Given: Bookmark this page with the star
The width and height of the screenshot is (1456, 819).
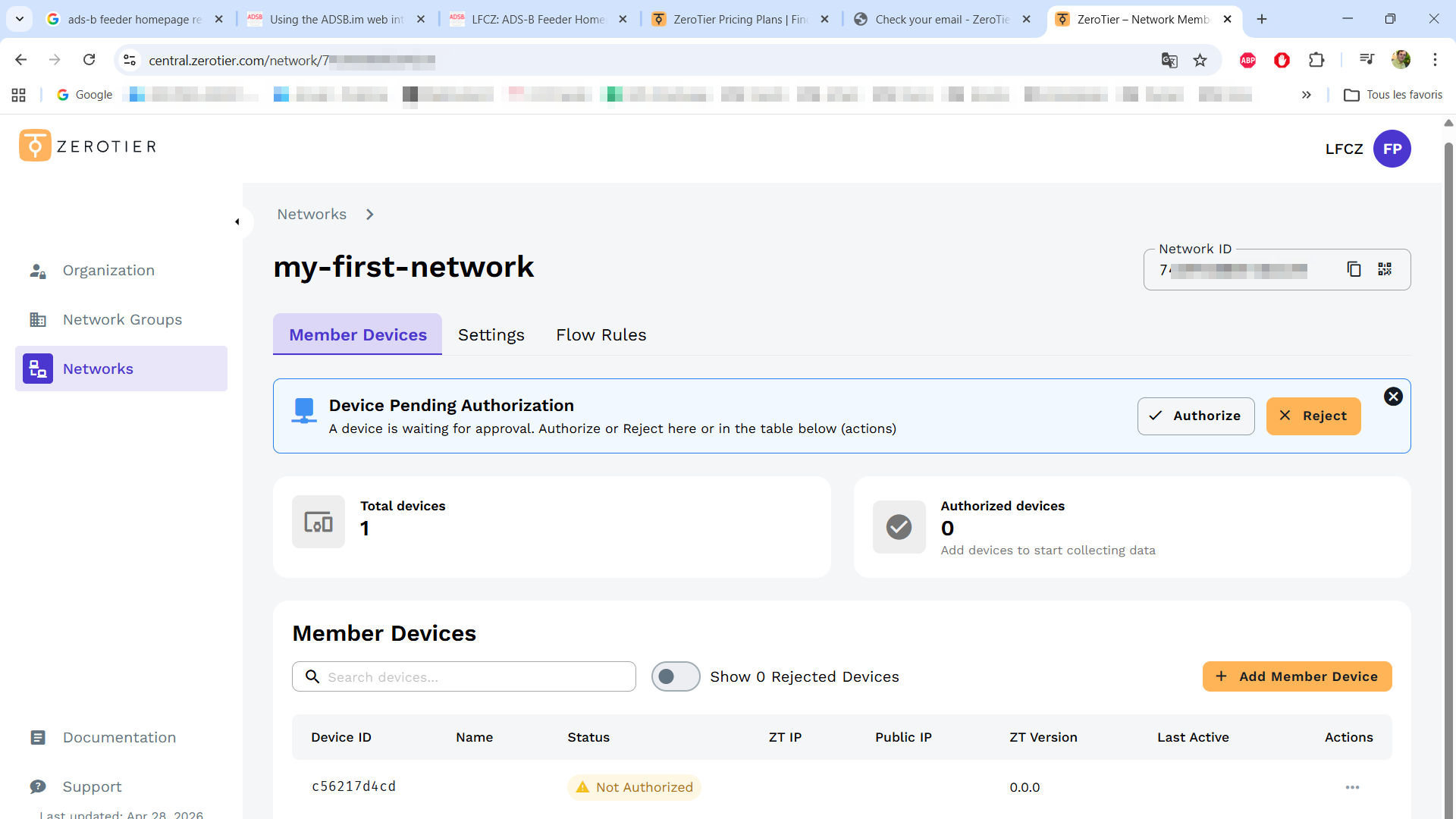Looking at the screenshot, I should (1200, 60).
